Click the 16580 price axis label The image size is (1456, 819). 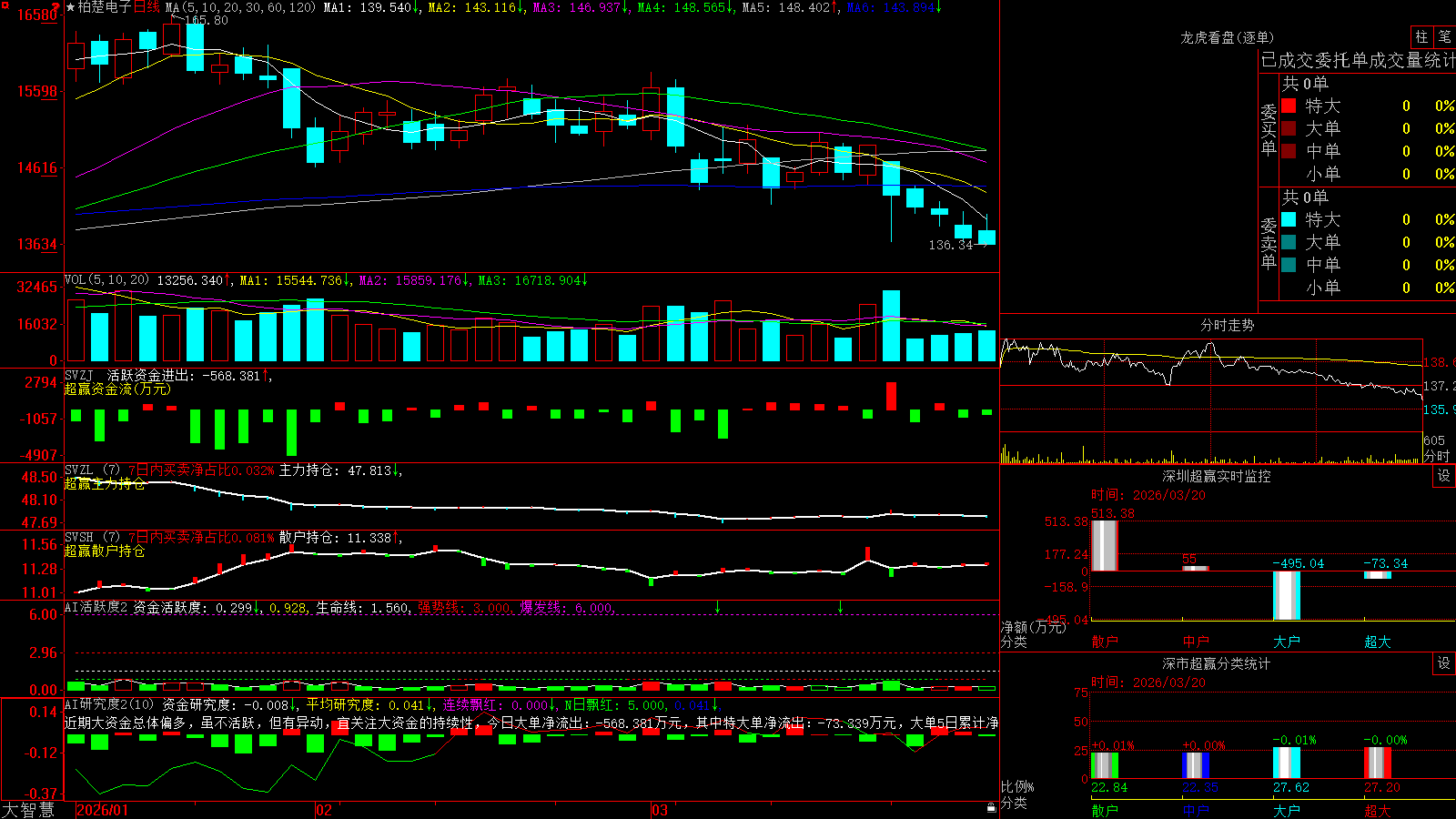(36, 15)
